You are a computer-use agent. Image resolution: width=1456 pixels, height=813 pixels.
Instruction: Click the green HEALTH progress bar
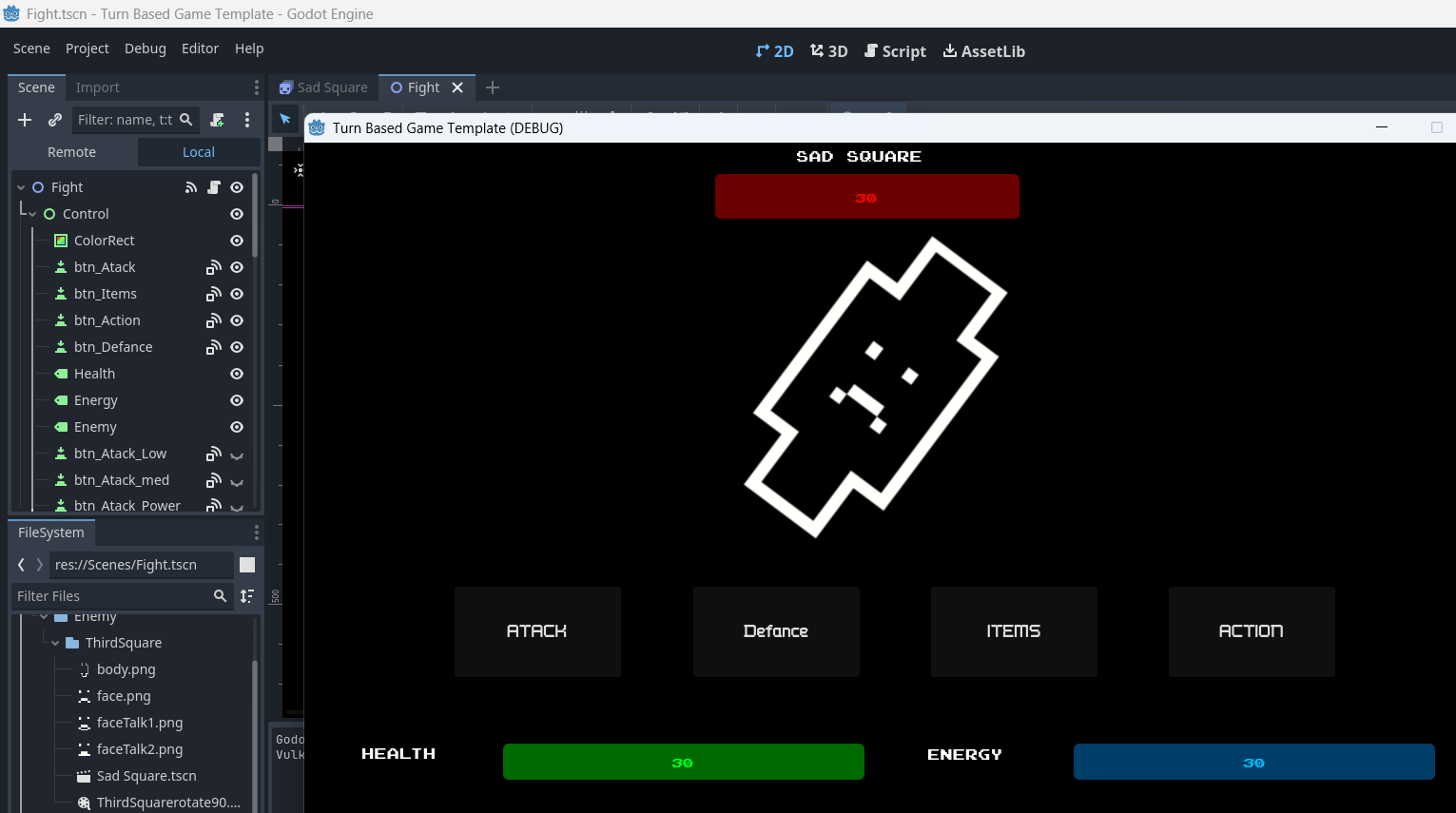684,762
